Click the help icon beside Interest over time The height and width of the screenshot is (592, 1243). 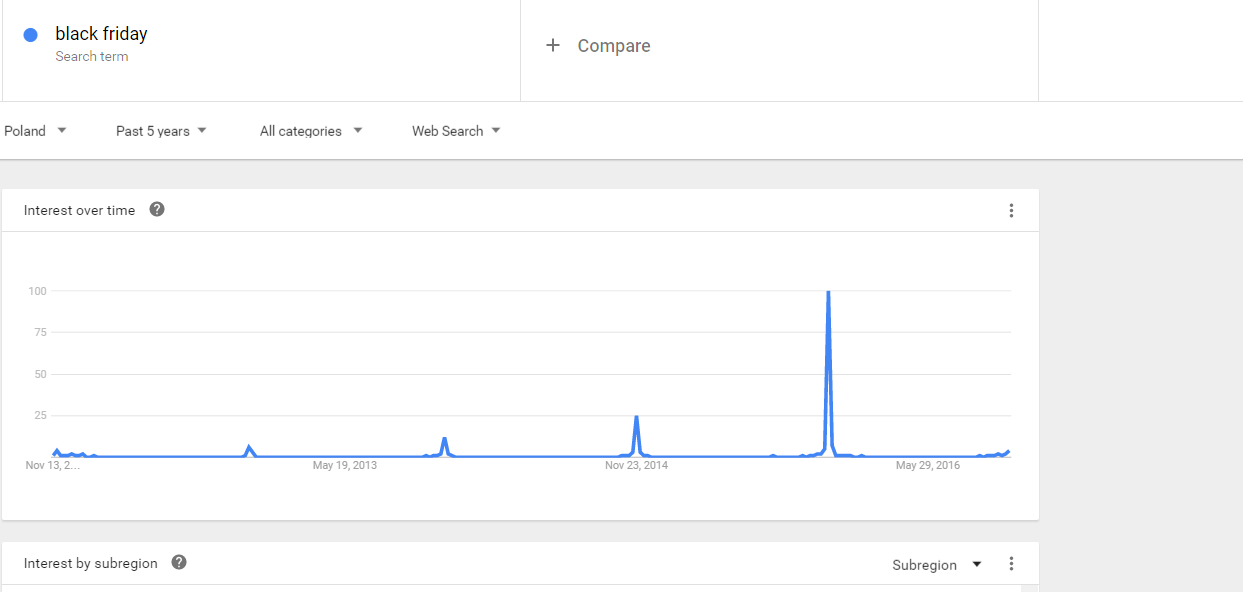[157, 210]
